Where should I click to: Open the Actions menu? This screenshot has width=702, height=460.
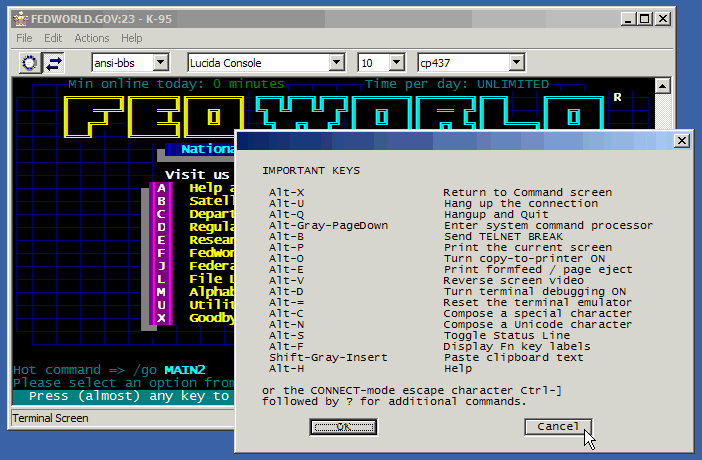click(x=92, y=38)
